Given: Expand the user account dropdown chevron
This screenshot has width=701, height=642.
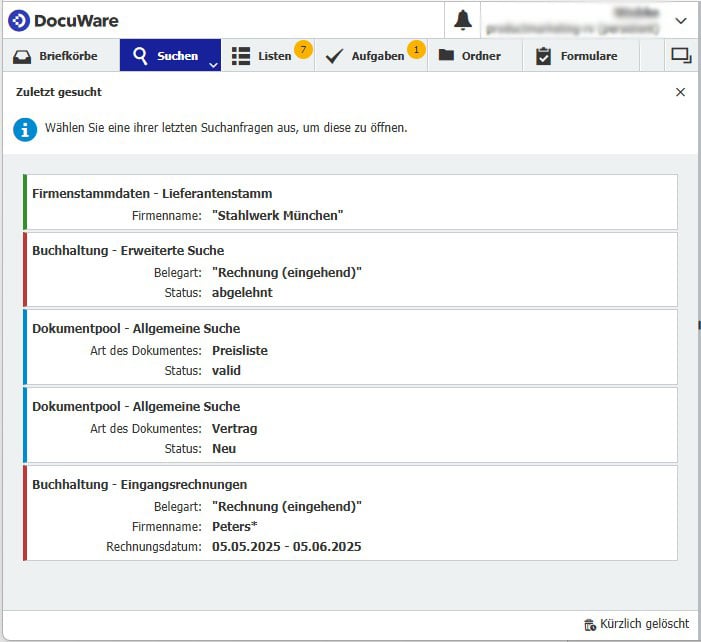Looking at the screenshot, I should pyautogui.click(x=680, y=21).
